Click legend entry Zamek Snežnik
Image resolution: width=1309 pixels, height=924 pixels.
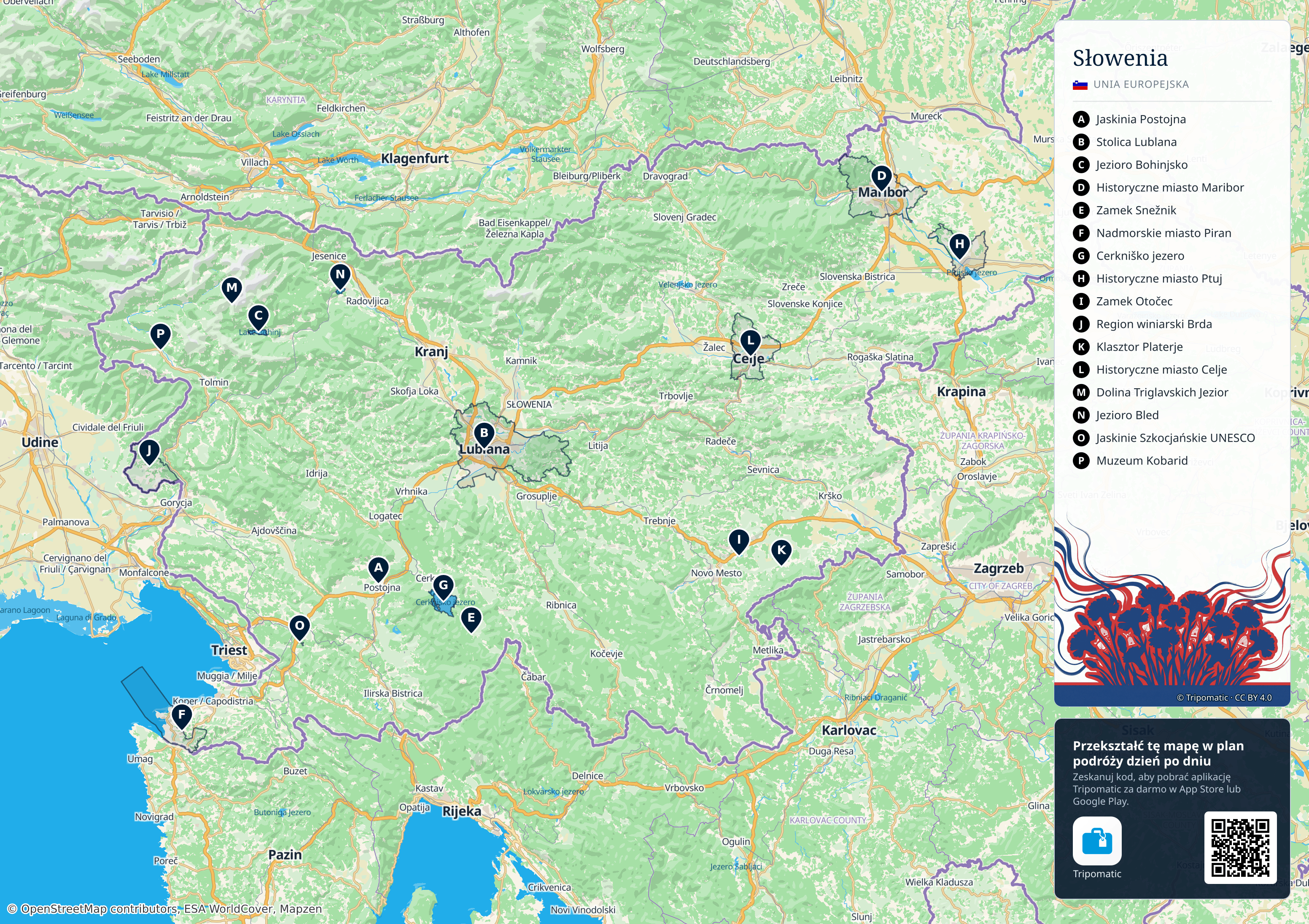click(1125, 210)
